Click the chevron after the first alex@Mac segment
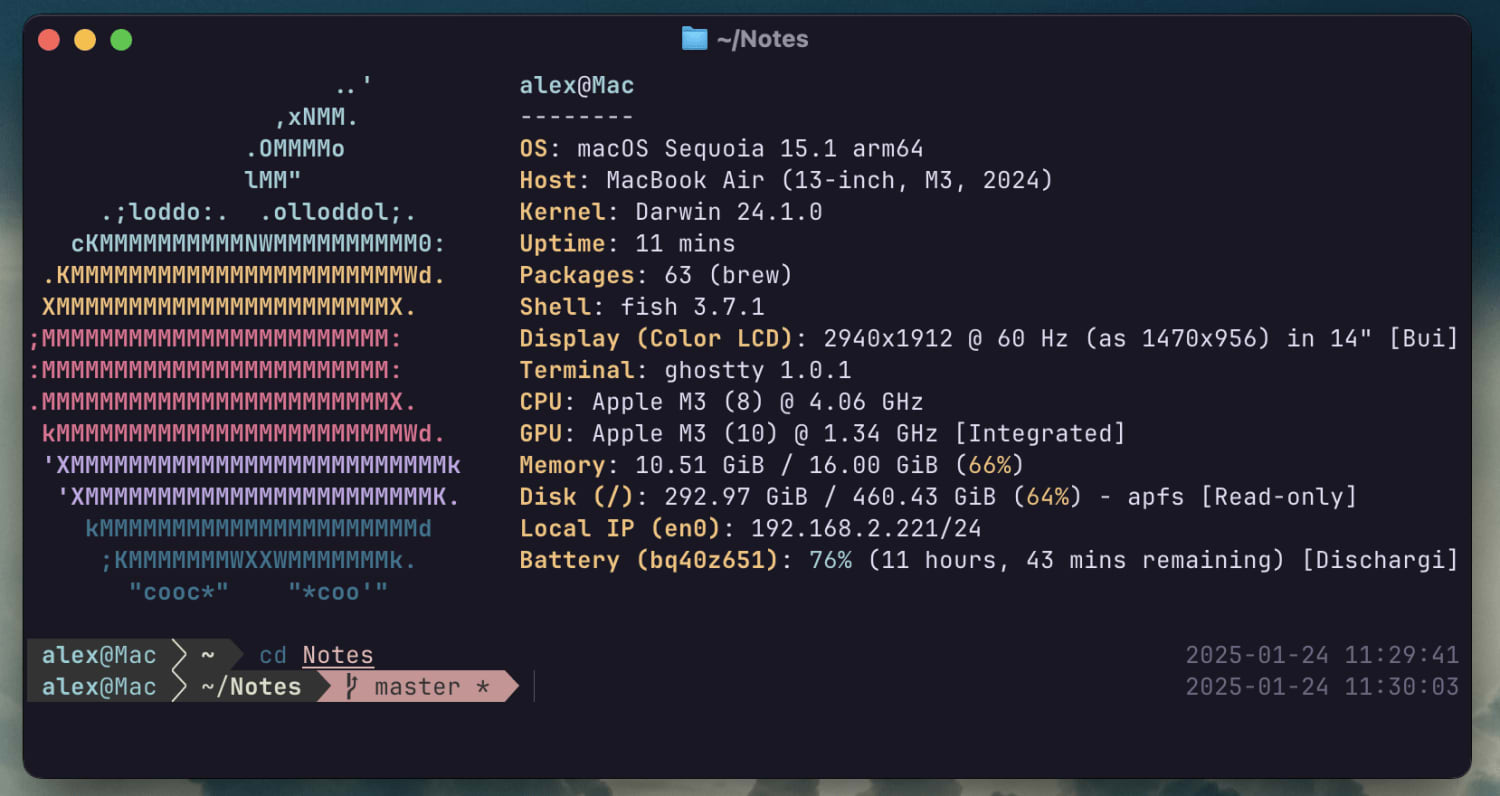The width and height of the screenshot is (1500, 796). [180, 655]
